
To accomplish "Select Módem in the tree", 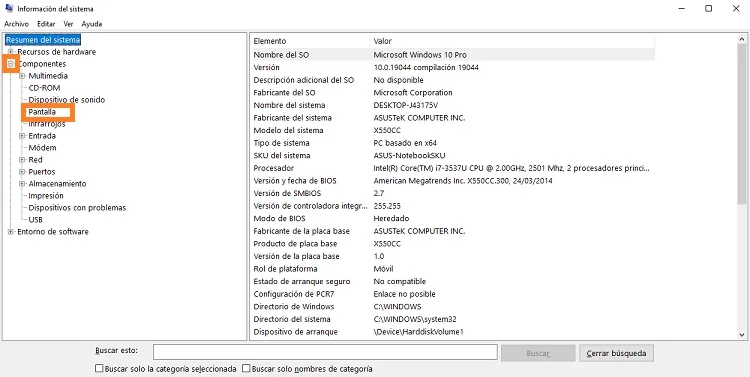I will point(42,148).
